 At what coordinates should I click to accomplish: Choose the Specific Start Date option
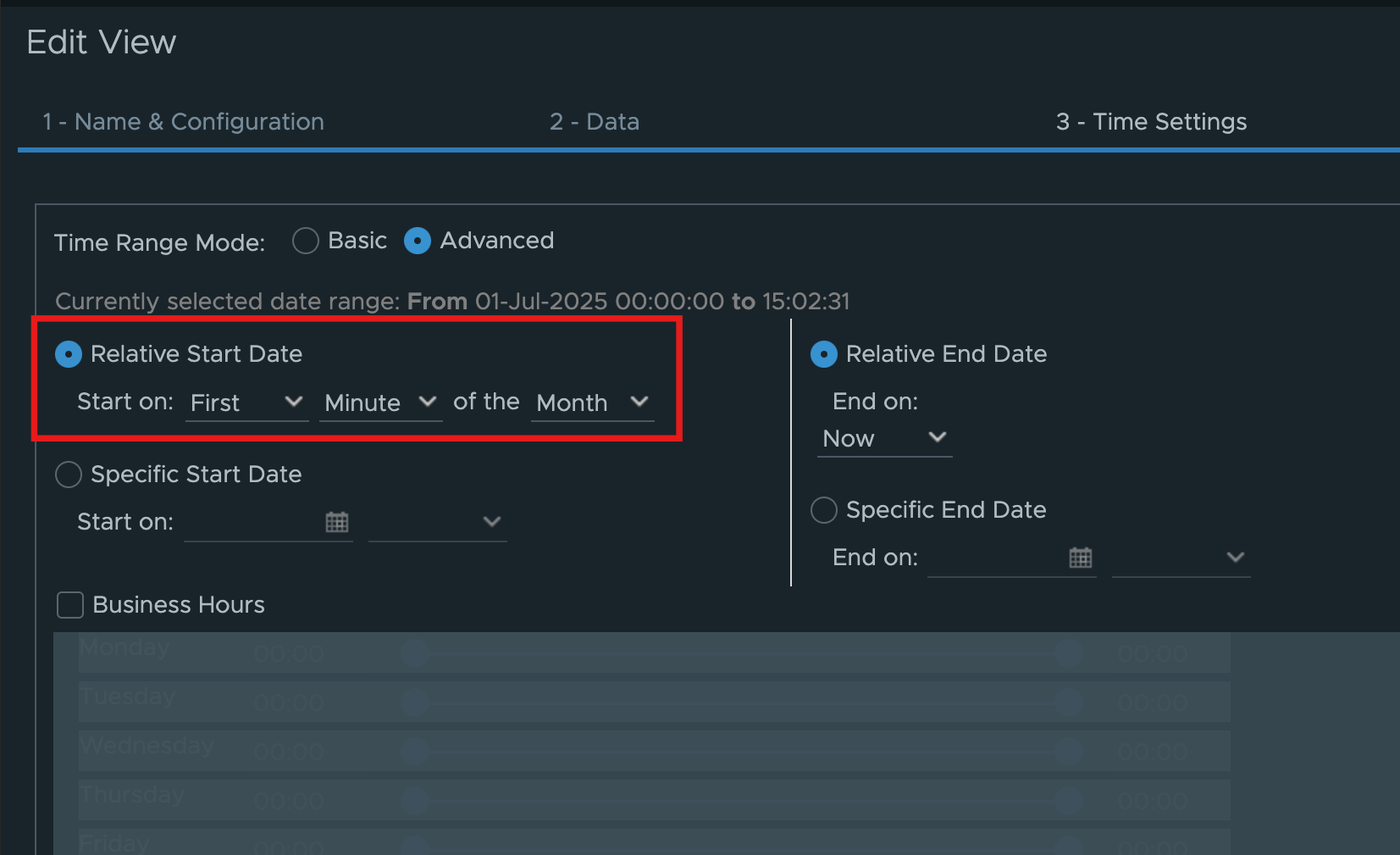click(69, 475)
